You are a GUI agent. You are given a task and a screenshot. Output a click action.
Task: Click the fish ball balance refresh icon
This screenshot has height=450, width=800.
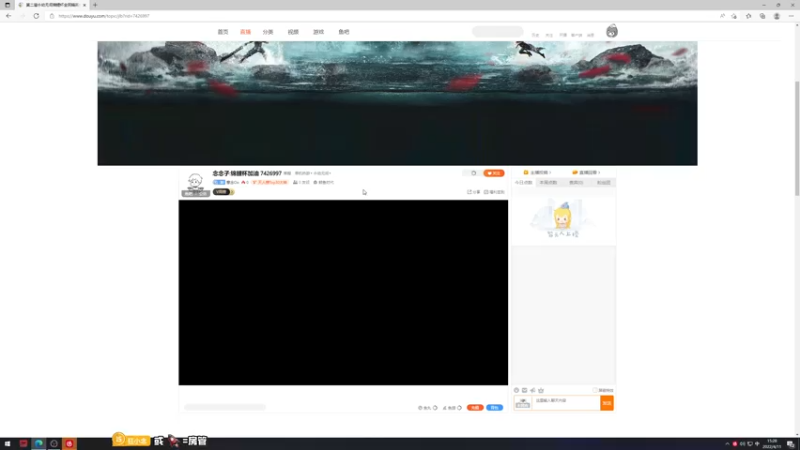tap(435, 408)
